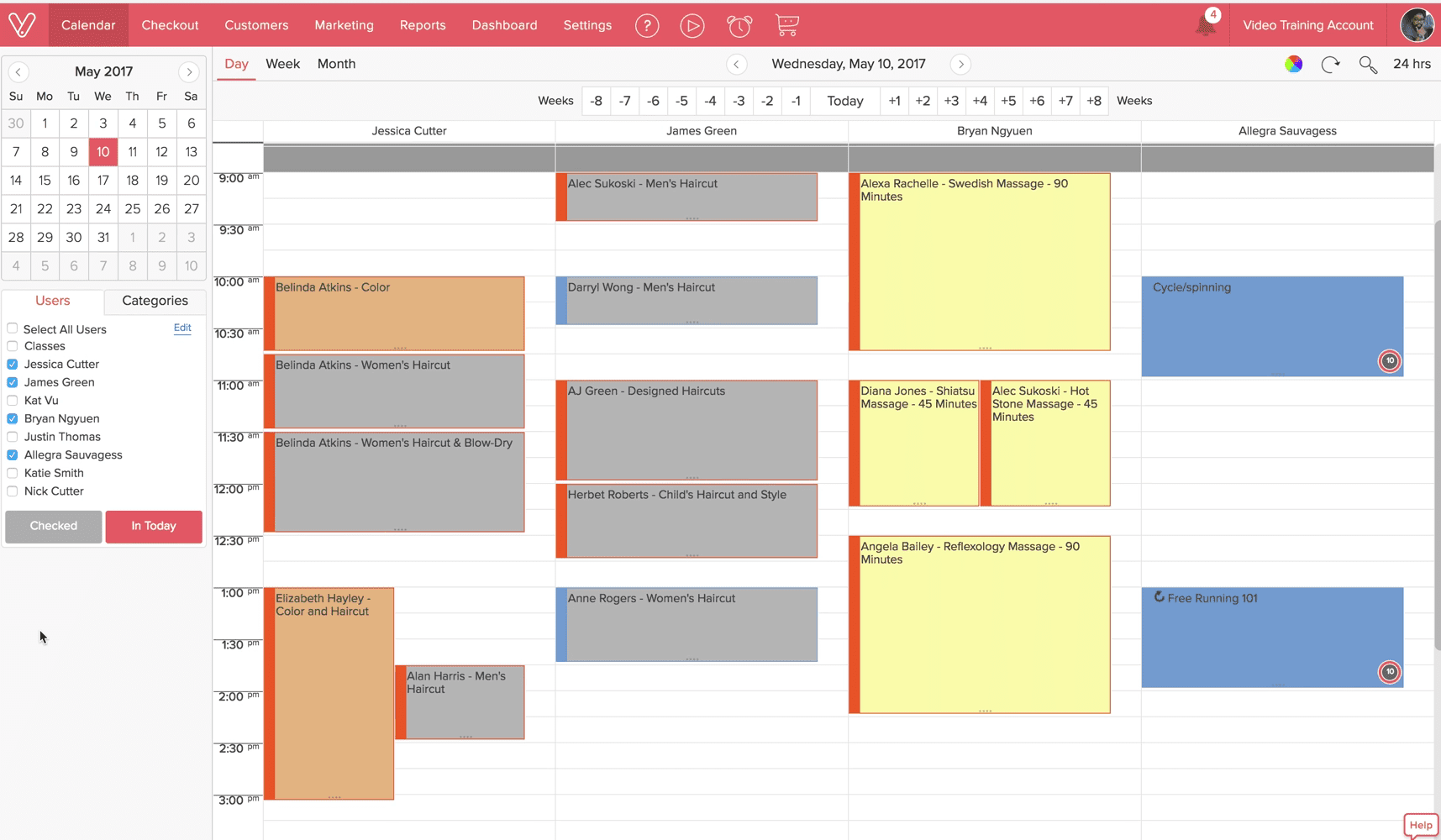This screenshot has height=840, width=1441.
Task: Click the help question mark icon
Action: pyautogui.click(x=646, y=25)
